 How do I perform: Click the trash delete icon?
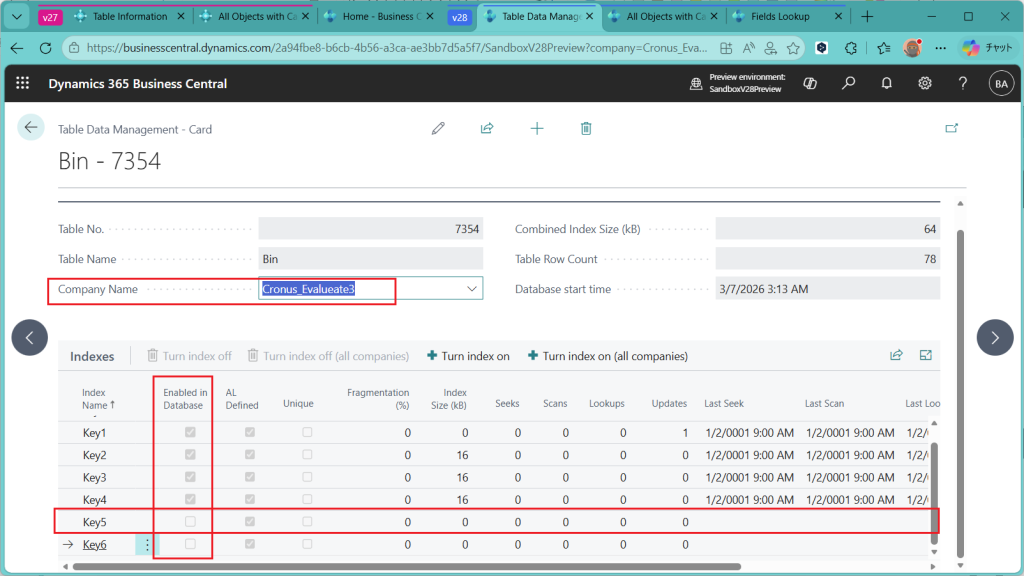[x=586, y=128]
